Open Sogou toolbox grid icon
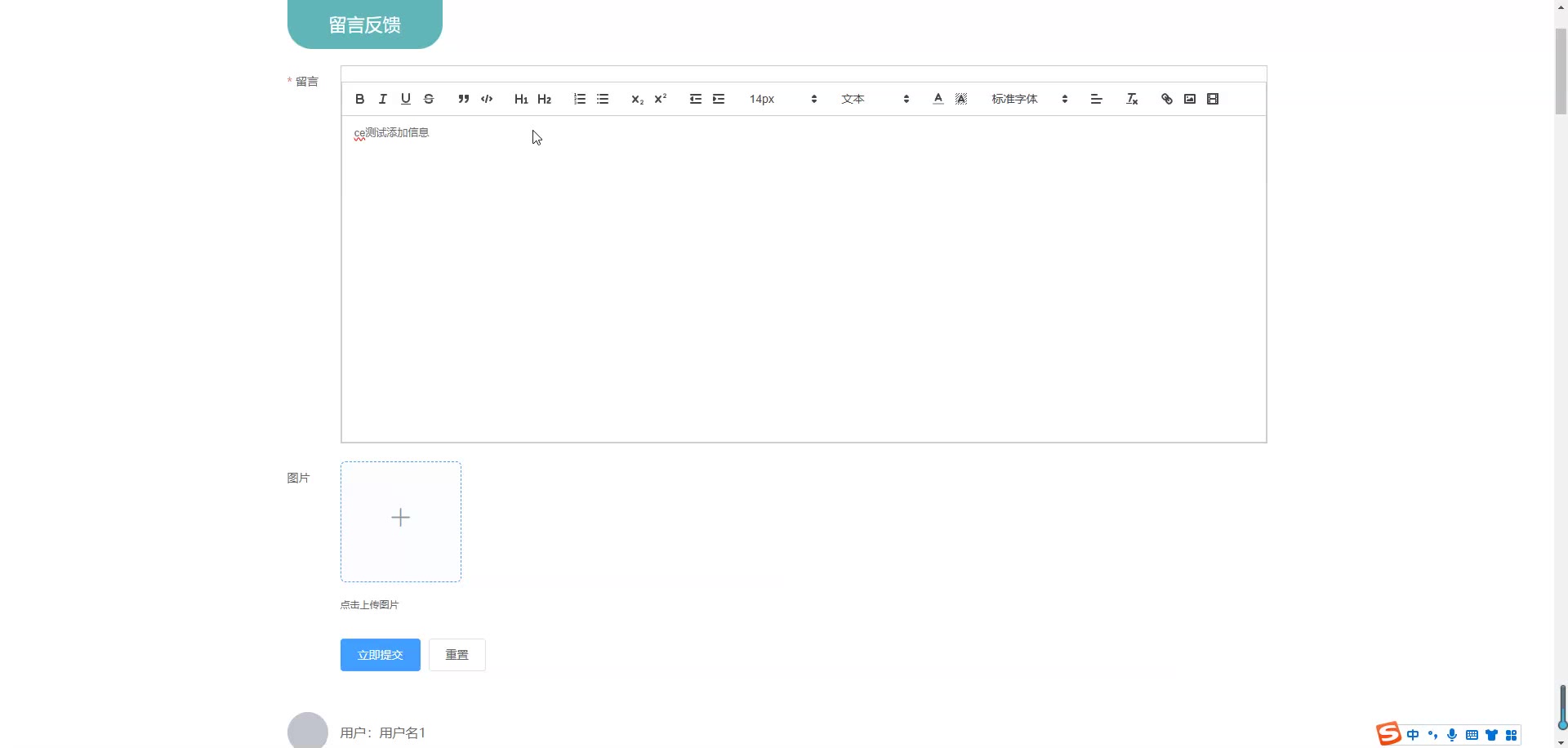This screenshot has height=748, width=1568. (1511, 735)
